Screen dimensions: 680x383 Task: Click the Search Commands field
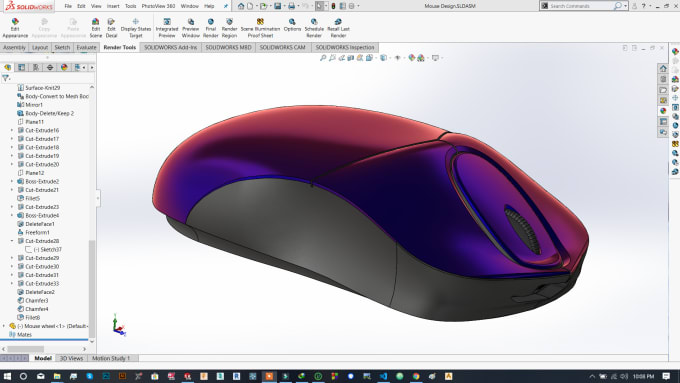point(583,6)
